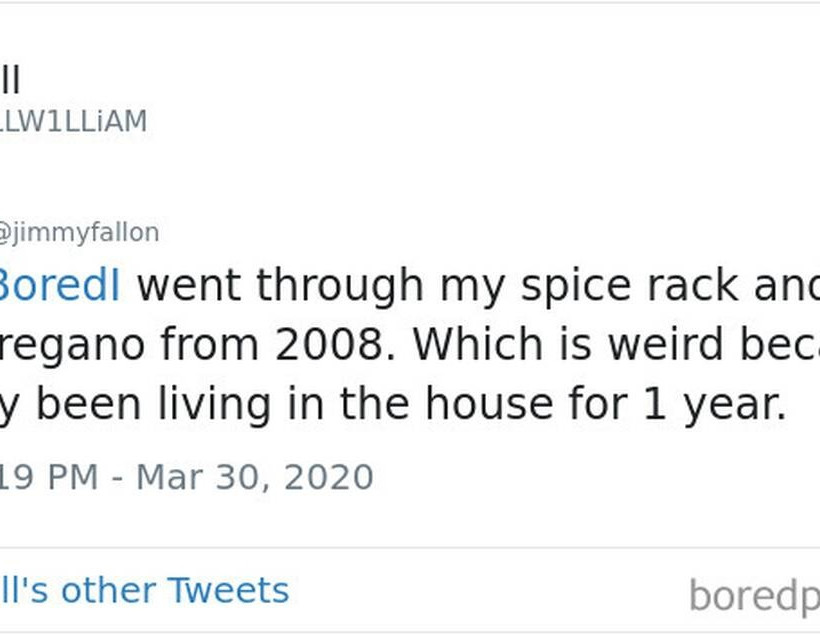Click the word "through" in the tweet
The image size is (820, 635).
tap(340, 286)
